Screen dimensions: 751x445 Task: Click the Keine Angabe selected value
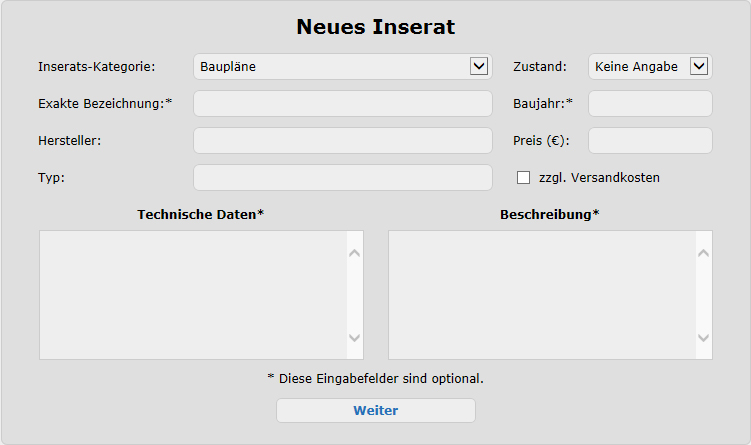636,67
